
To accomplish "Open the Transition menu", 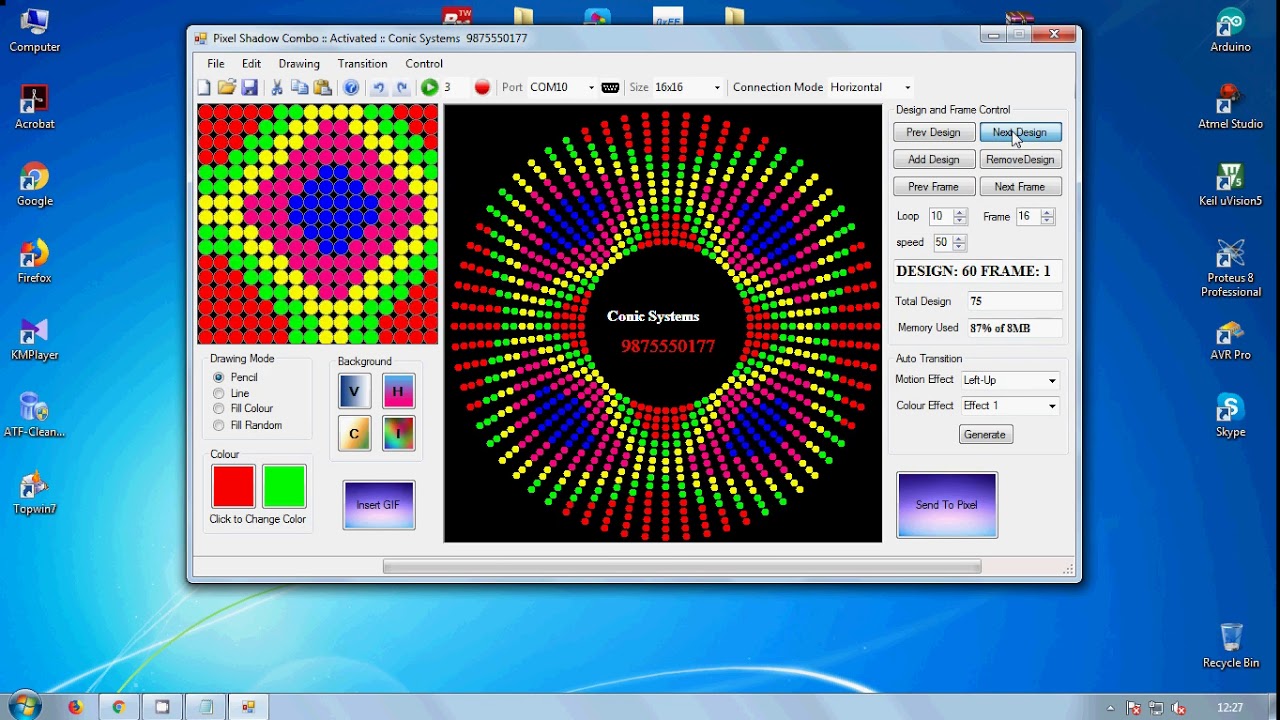I will (362, 63).
